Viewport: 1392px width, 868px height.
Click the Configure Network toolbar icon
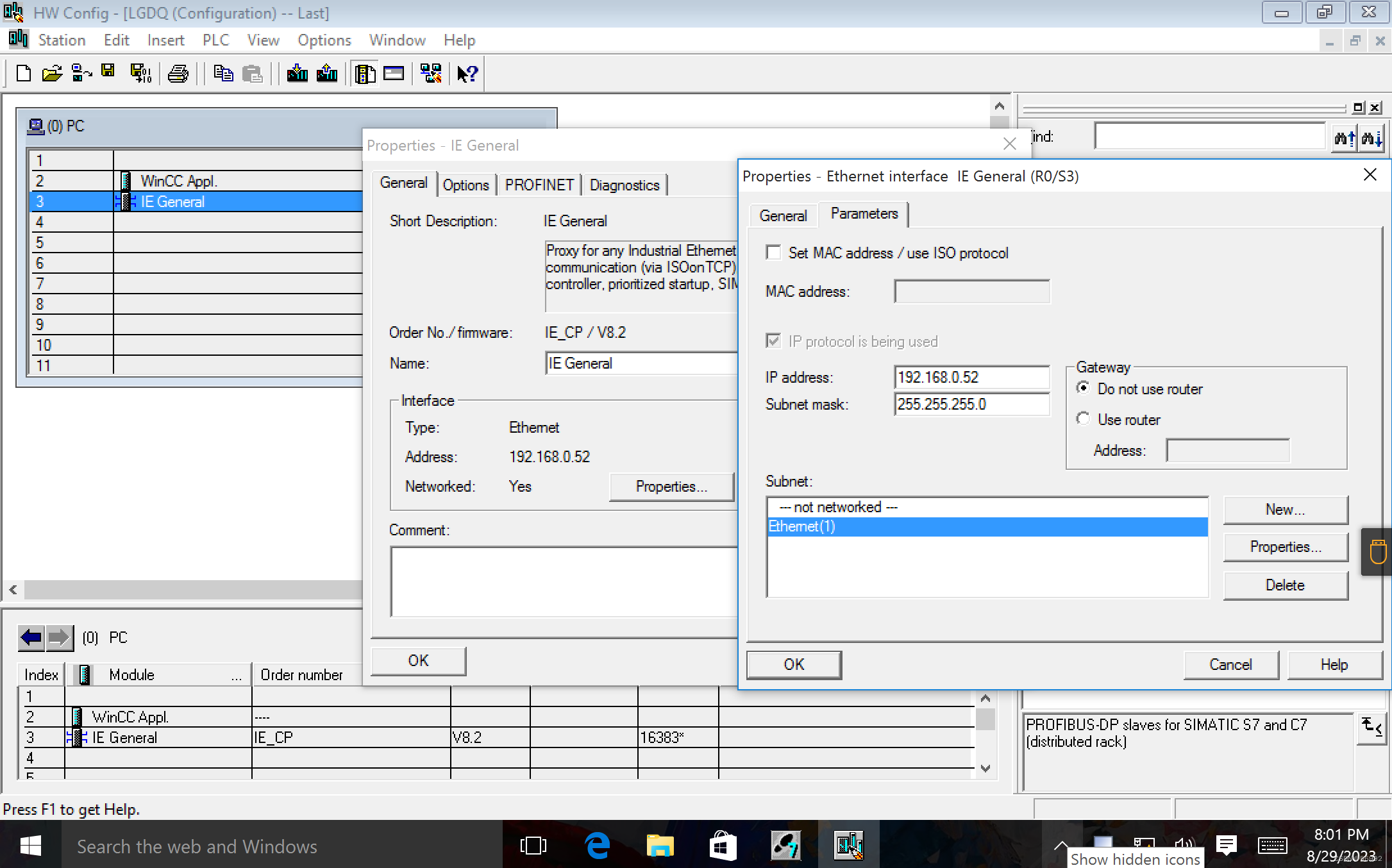431,74
